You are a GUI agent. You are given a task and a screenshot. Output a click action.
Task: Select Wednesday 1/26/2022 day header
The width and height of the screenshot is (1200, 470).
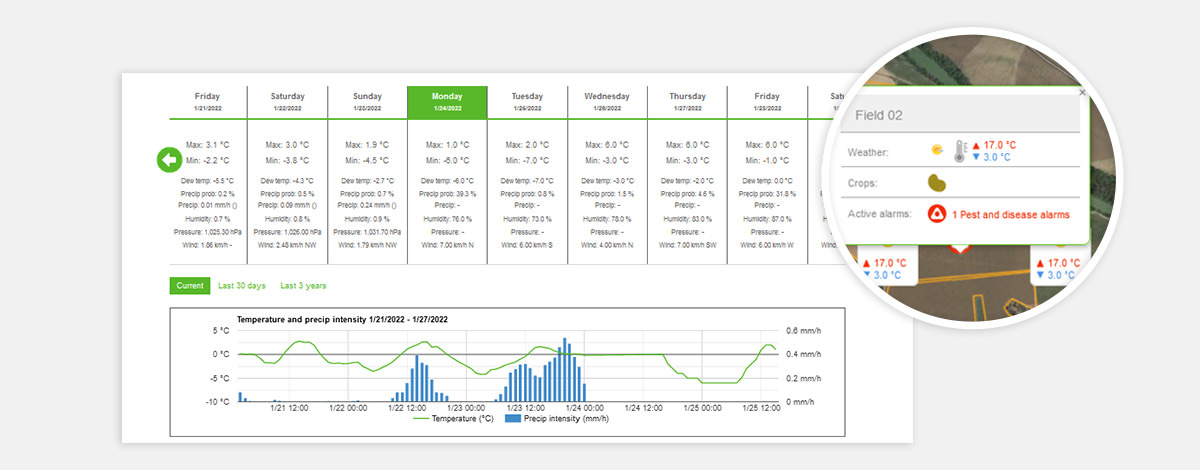pyautogui.click(x=607, y=102)
